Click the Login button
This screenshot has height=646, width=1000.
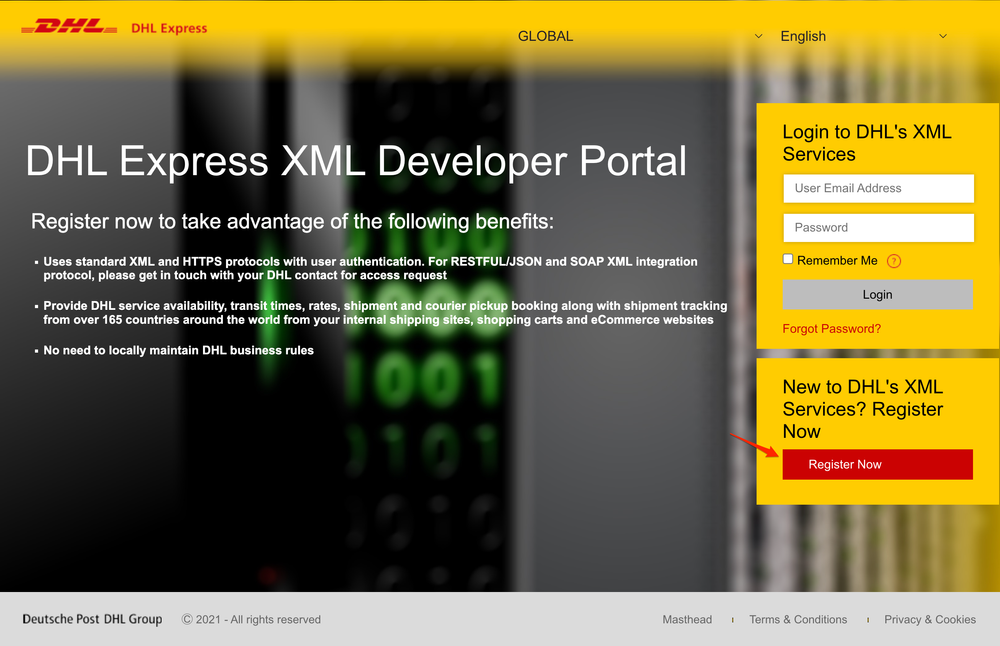click(x=877, y=294)
